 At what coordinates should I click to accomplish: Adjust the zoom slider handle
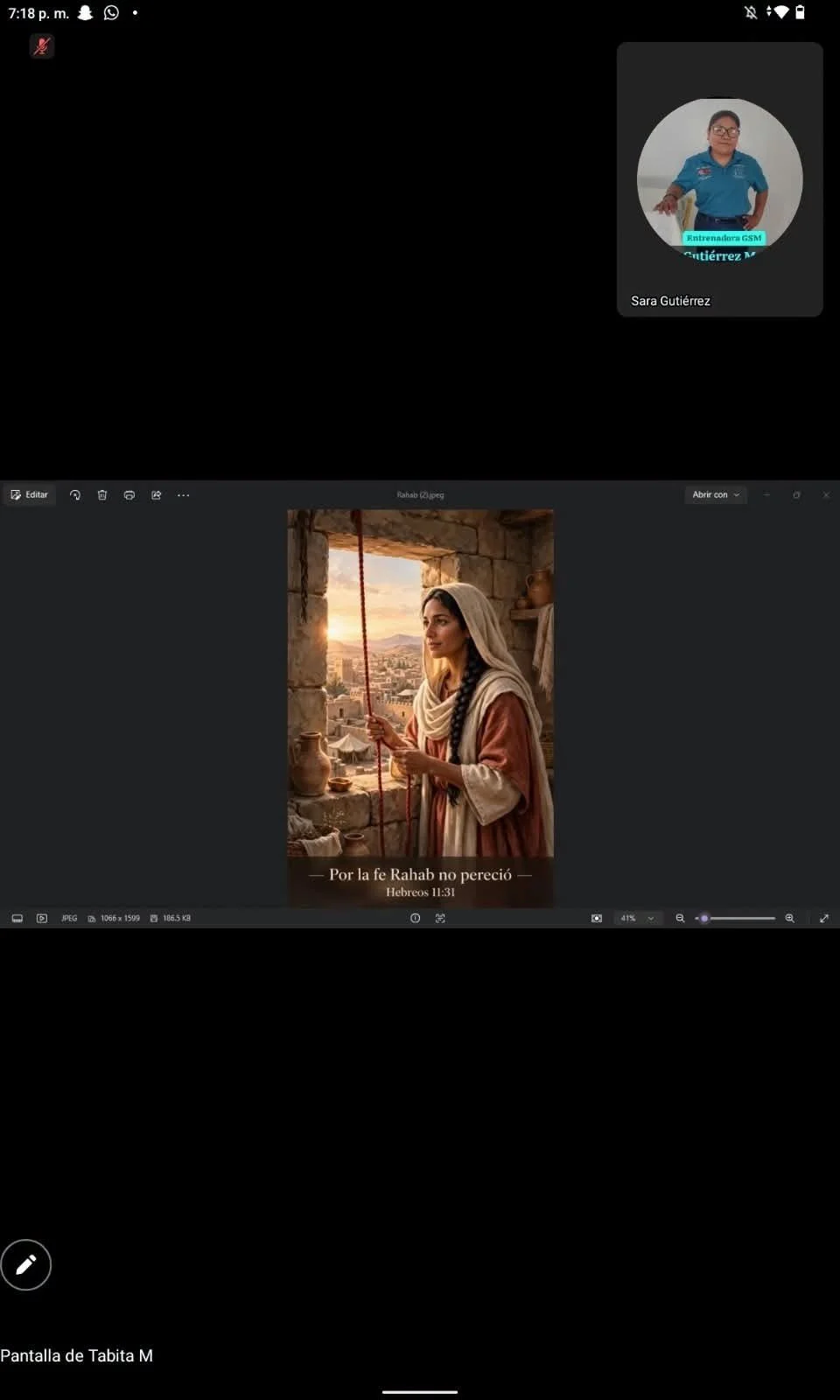coord(704,919)
